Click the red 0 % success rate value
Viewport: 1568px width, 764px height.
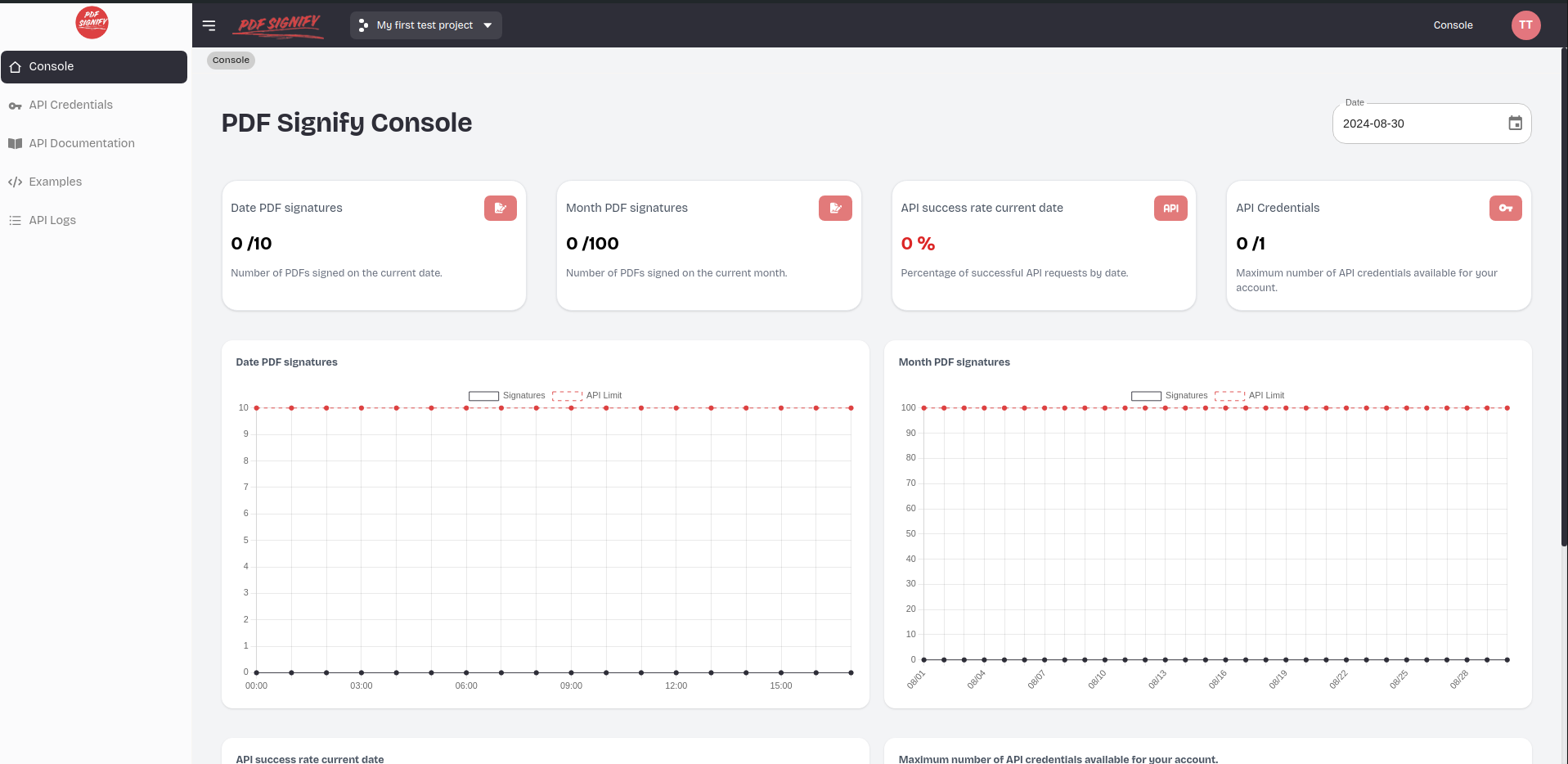pos(918,244)
